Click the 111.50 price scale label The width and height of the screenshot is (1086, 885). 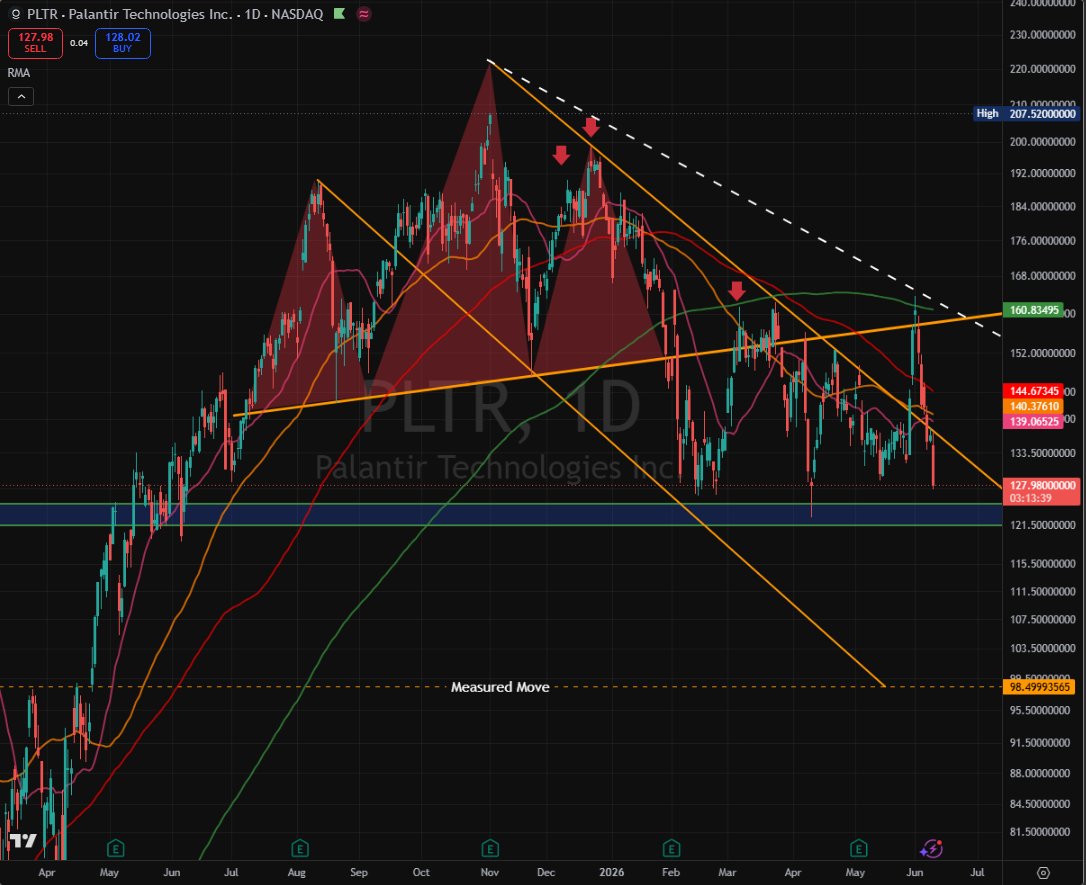pyautogui.click(x=1042, y=591)
